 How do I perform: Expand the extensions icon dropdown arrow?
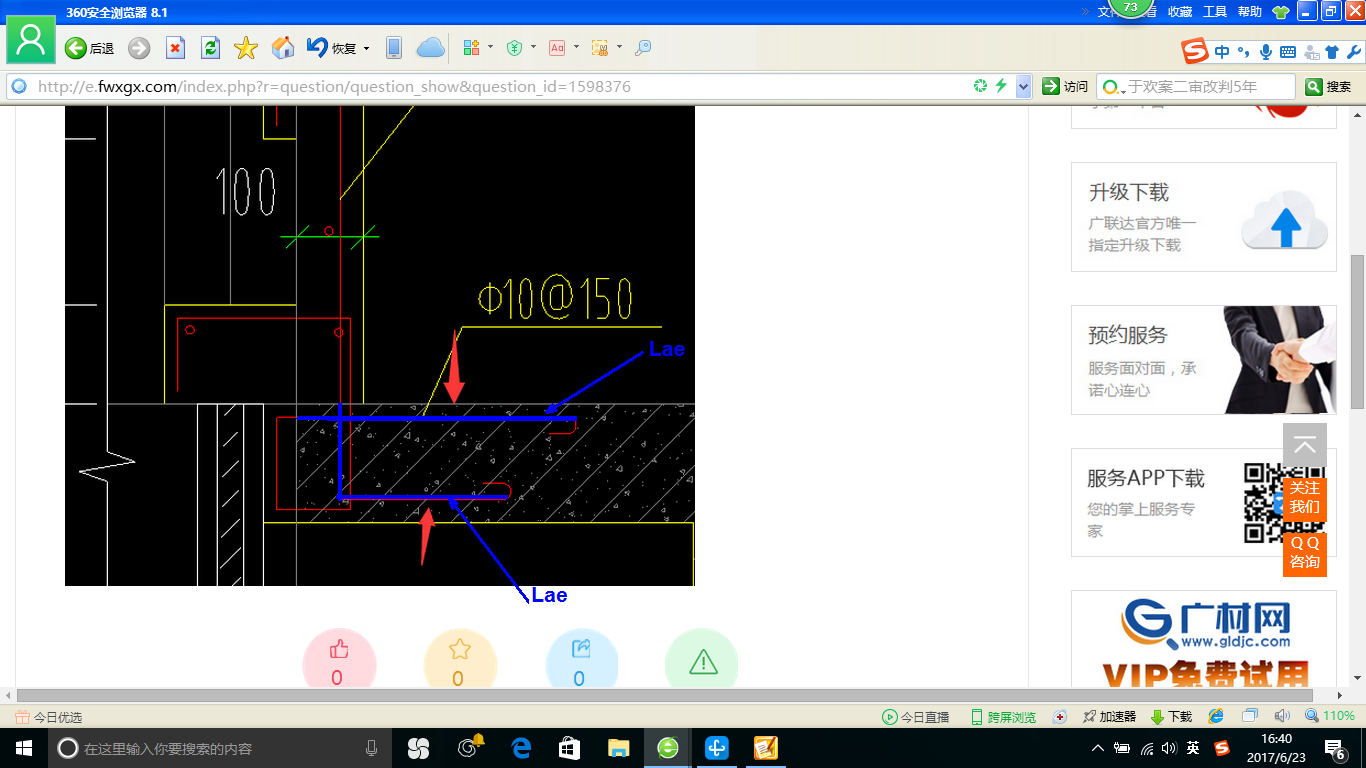tap(490, 47)
